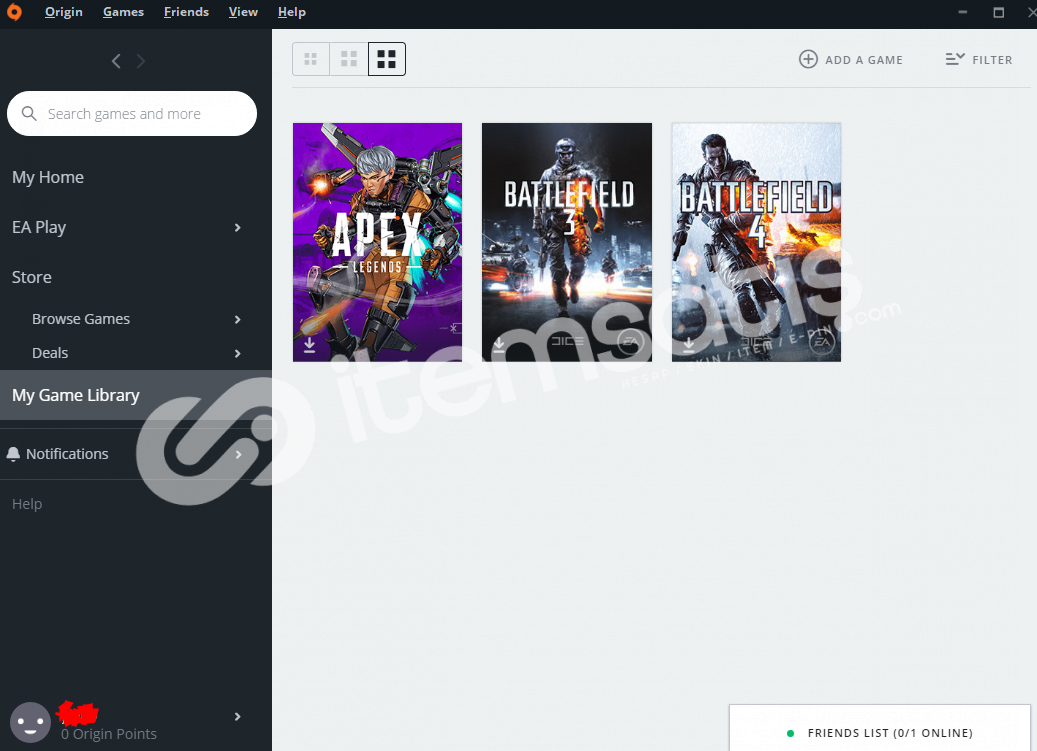Open Browse Games
The height and width of the screenshot is (751, 1037).
[81, 319]
